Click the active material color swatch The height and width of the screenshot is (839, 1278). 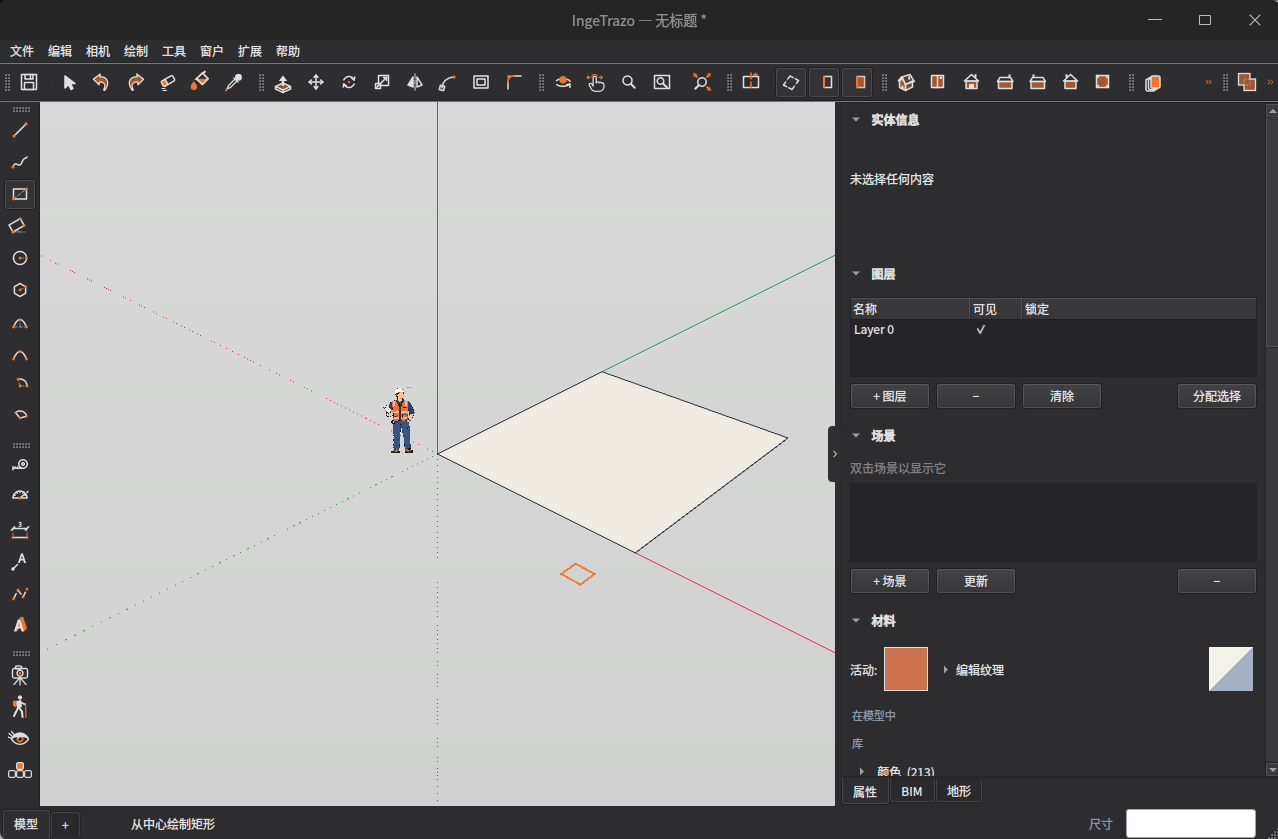click(906, 669)
